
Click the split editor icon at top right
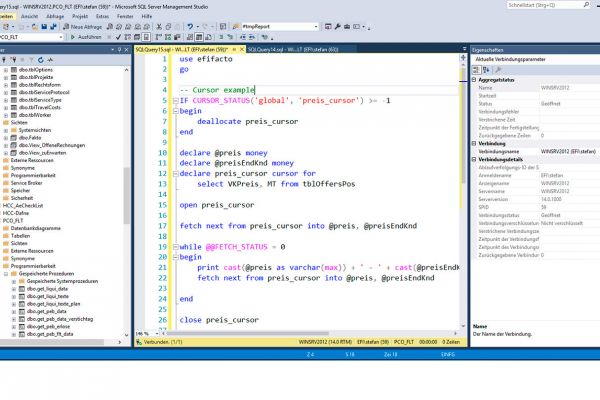(463, 57)
